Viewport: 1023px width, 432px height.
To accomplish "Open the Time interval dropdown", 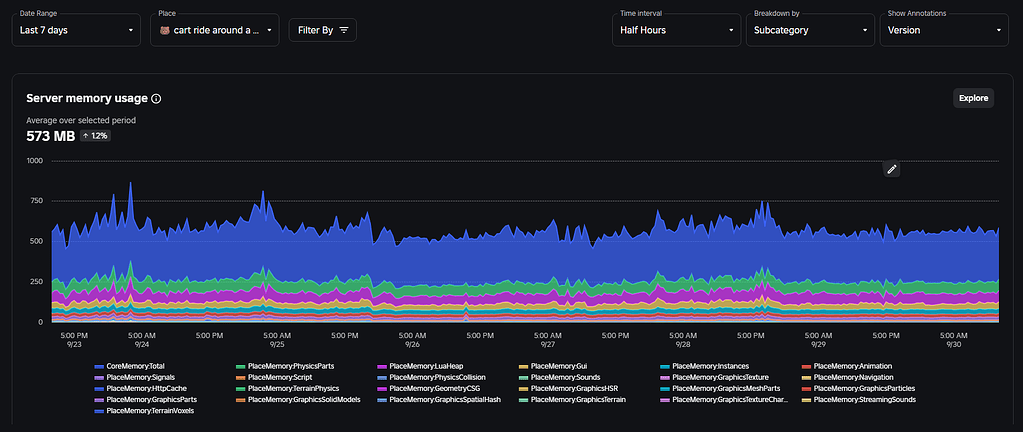I will [677, 30].
